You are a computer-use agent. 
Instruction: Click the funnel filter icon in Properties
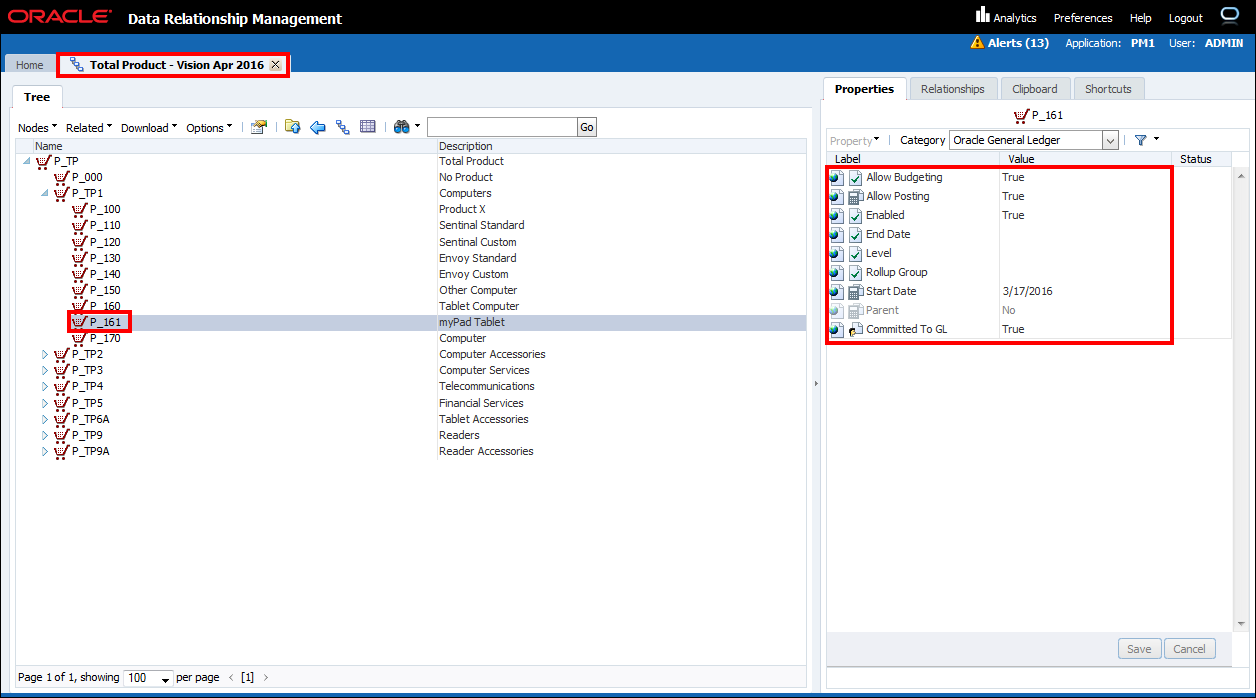click(x=1140, y=141)
